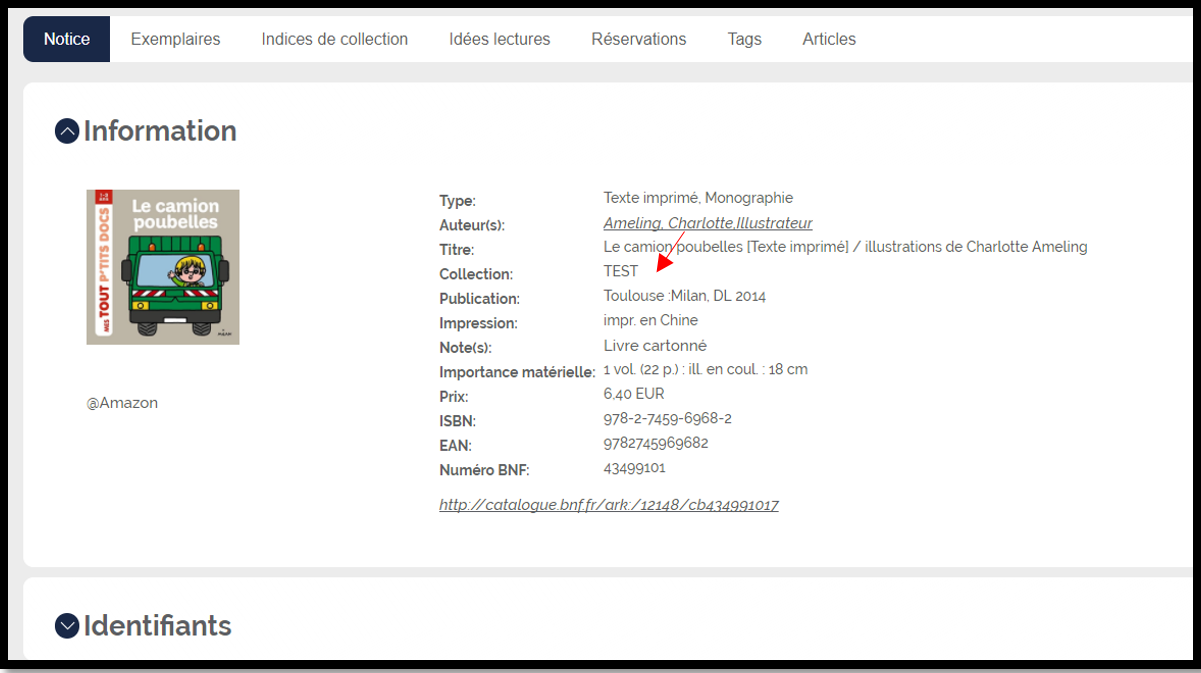This screenshot has height=673, width=1201.
Task: Click the impression value impr. en Chine
Action: [651, 320]
